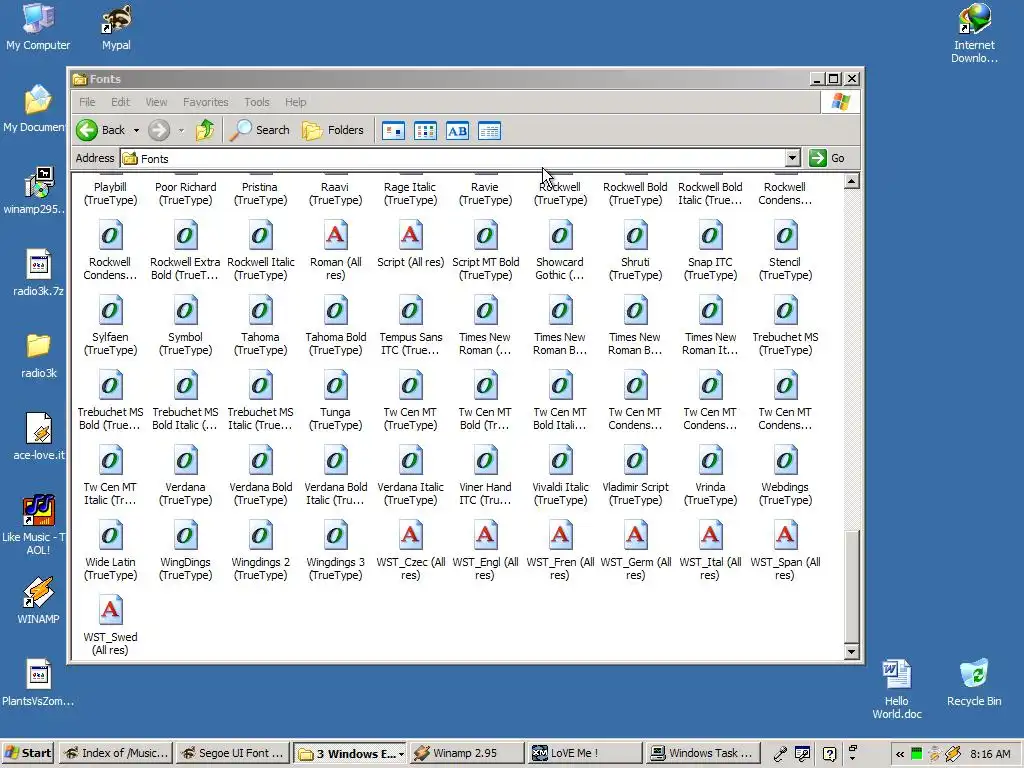Select the Wingdings 2 font icon

pos(261,536)
